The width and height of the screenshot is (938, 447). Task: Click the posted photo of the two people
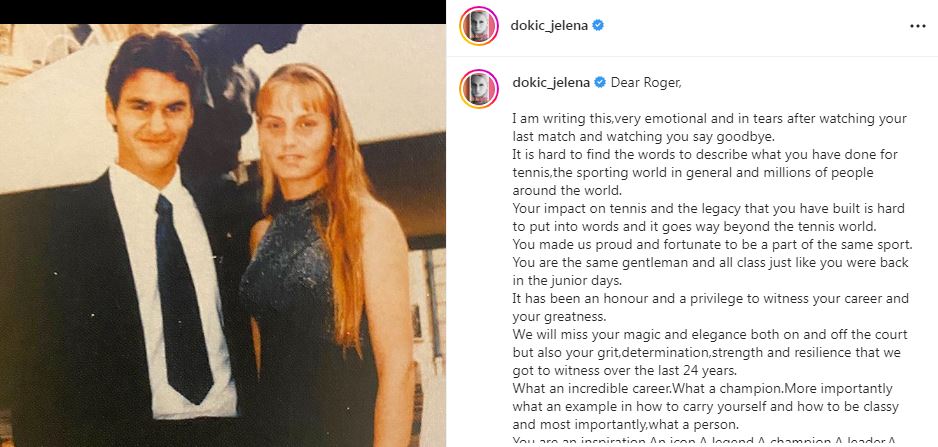223,235
